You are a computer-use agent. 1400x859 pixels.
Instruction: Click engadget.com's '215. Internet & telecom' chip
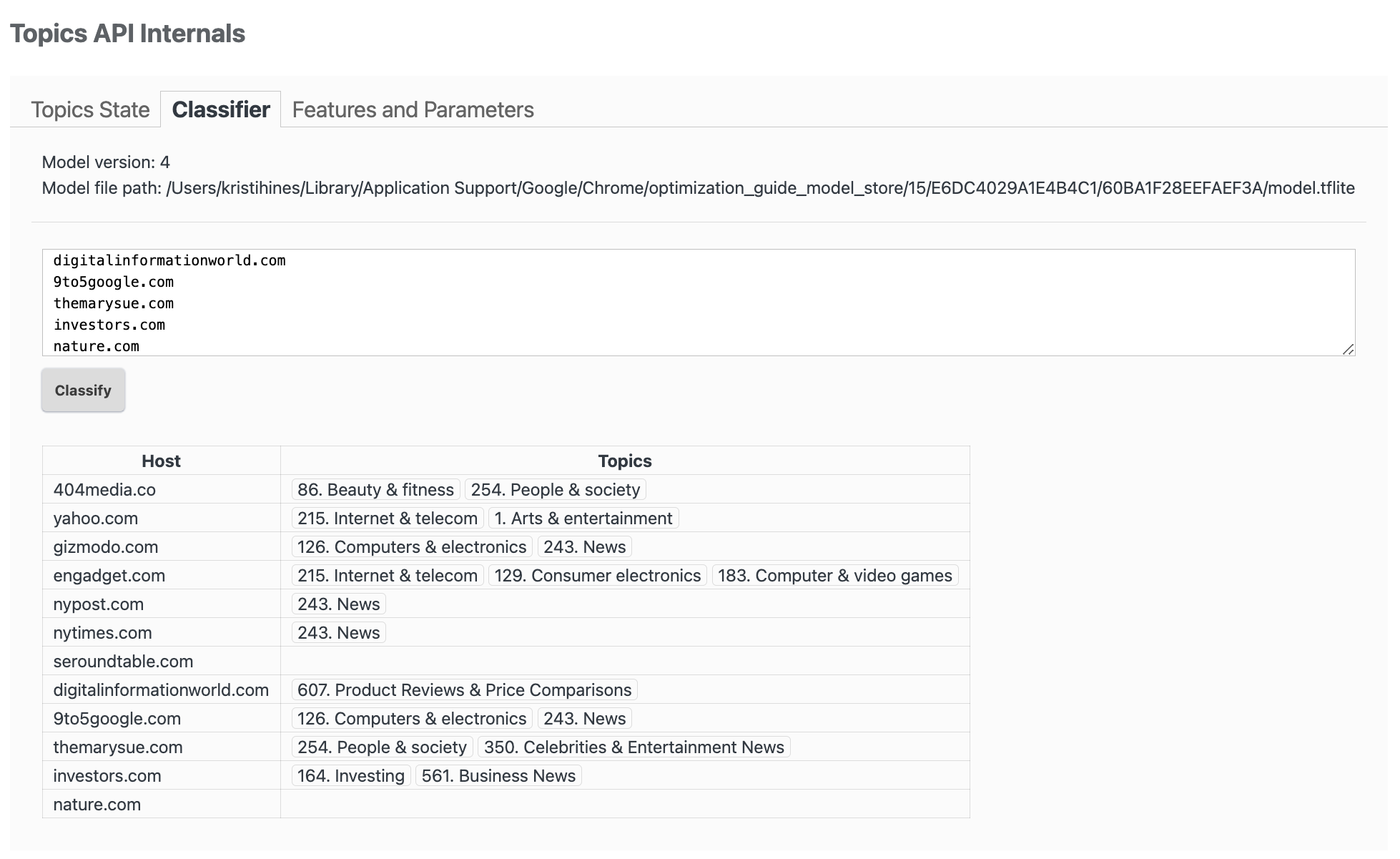(x=388, y=575)
